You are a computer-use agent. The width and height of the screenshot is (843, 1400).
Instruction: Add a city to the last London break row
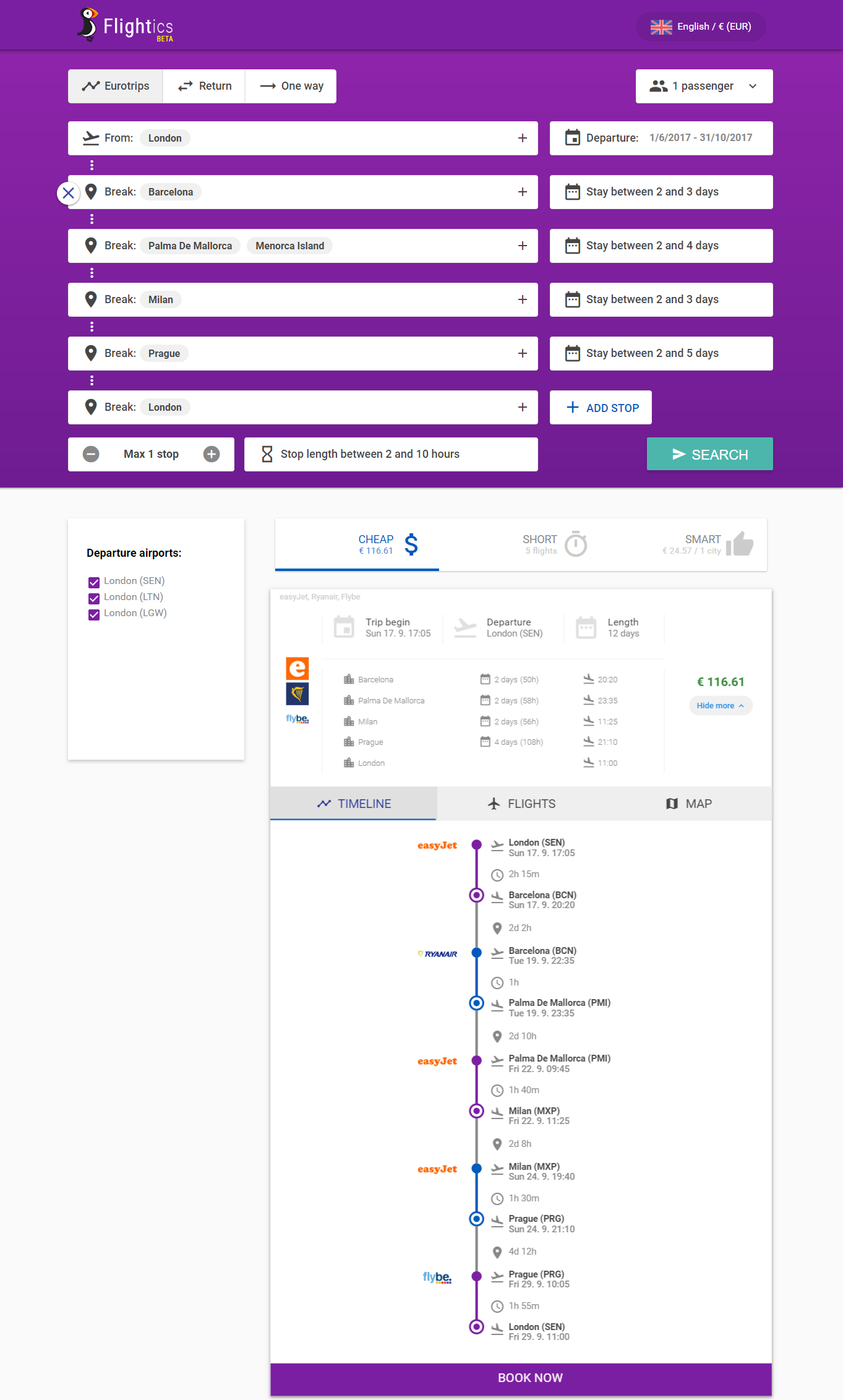point(523,407)
